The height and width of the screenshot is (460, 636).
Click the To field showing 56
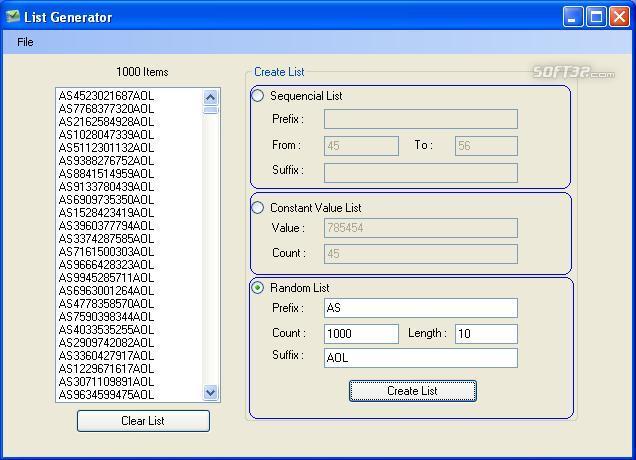click(486, 146)
